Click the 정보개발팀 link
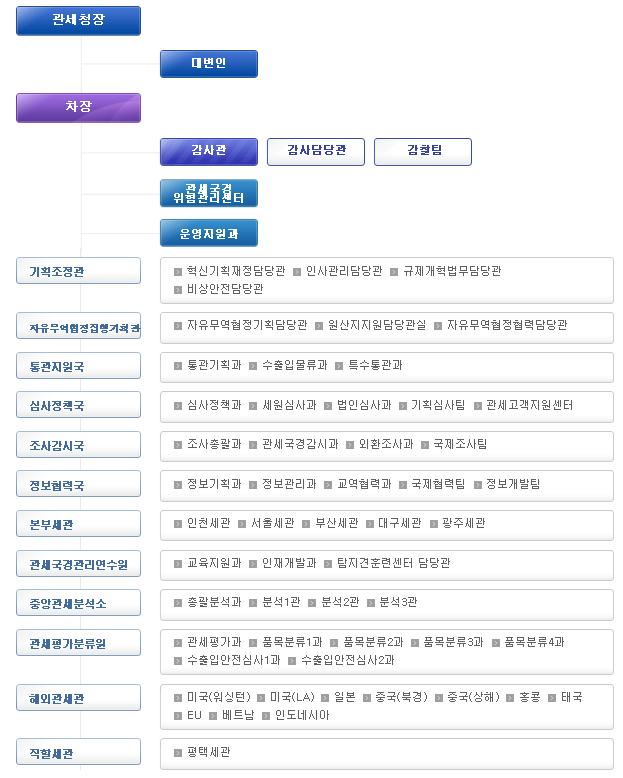Viewport: 623px width, 778px height. [x=513, y=484]
